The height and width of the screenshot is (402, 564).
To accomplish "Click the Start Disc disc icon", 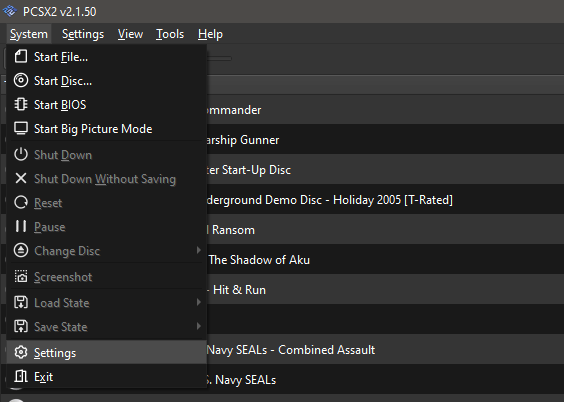I will pyautogui.click(x=21, y=80).
